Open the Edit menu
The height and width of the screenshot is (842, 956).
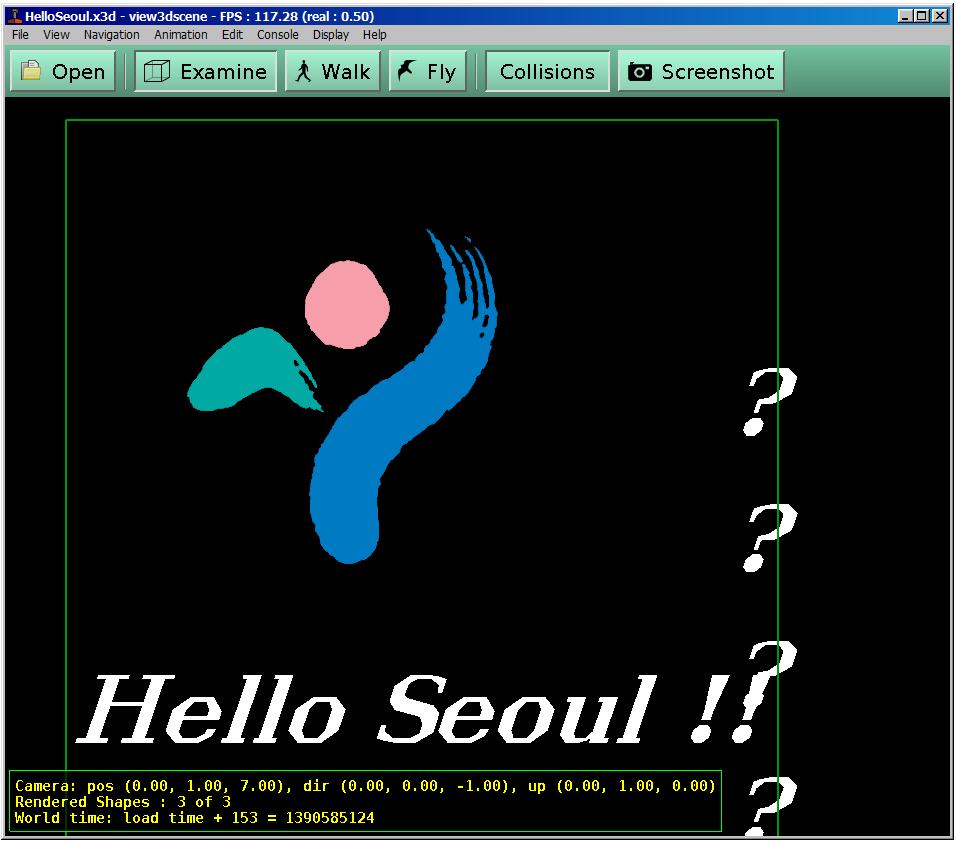tap(232, 34)
